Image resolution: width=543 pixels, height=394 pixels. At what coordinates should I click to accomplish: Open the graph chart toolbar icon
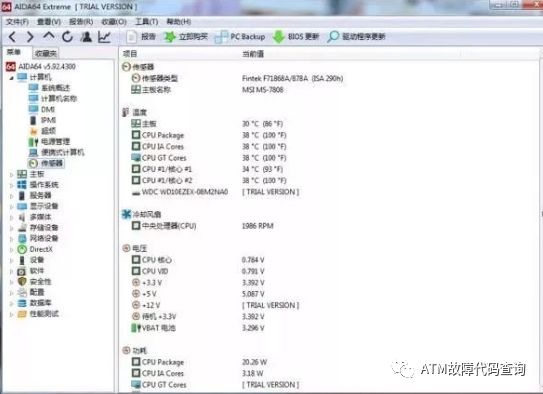[104, 37]
